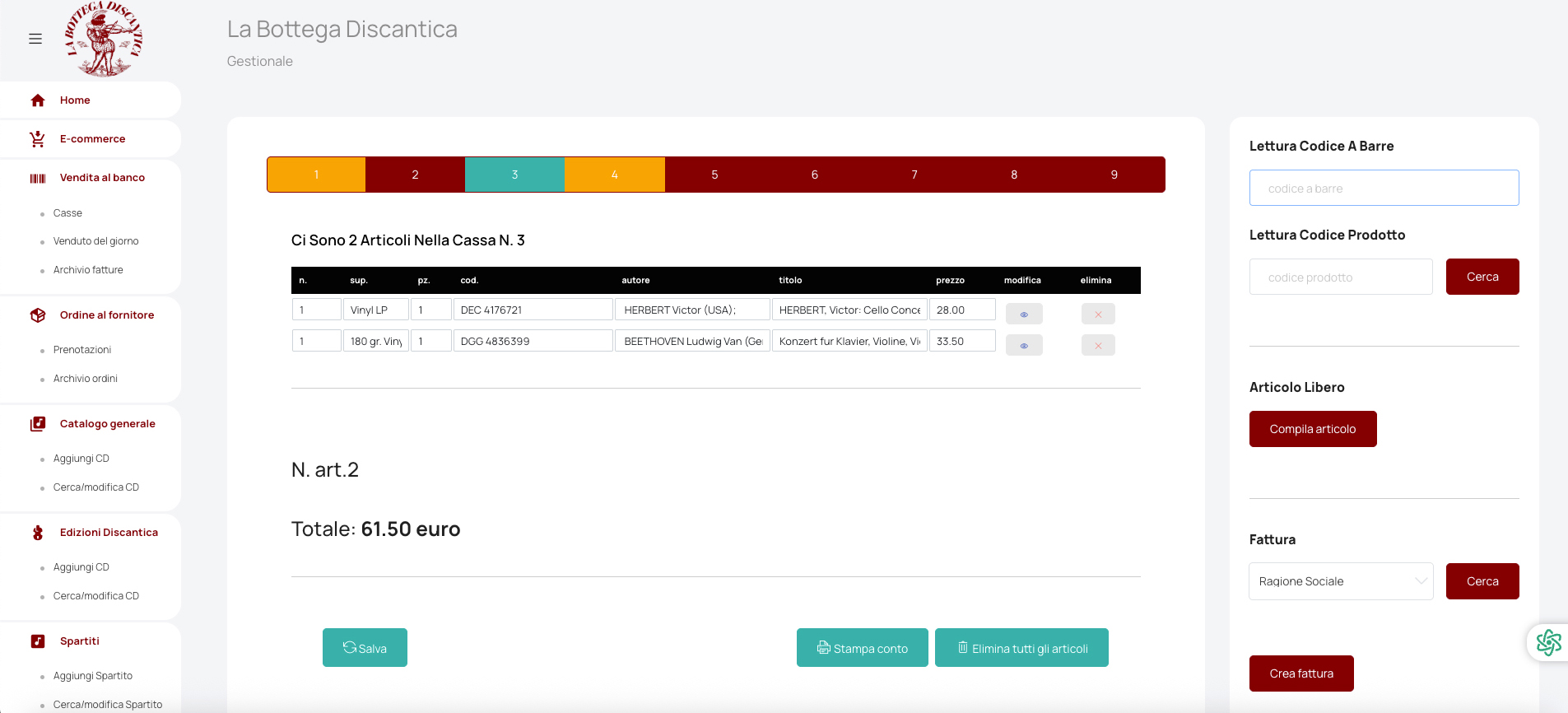Click Elimina tutti gli articoli button
1568x713 pixels.
click(x=1021, y=648)
